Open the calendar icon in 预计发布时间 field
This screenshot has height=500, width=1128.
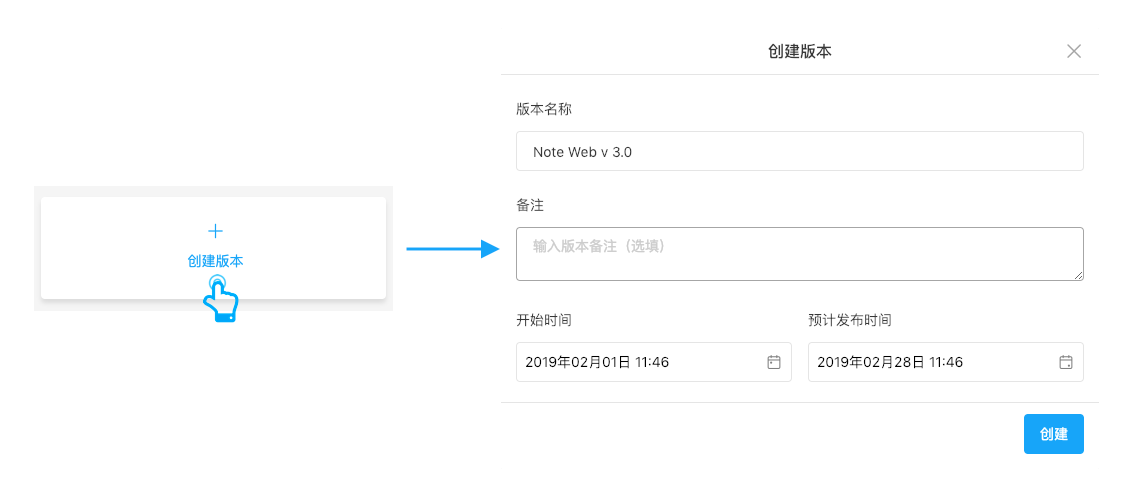(x=1065, y=362)
